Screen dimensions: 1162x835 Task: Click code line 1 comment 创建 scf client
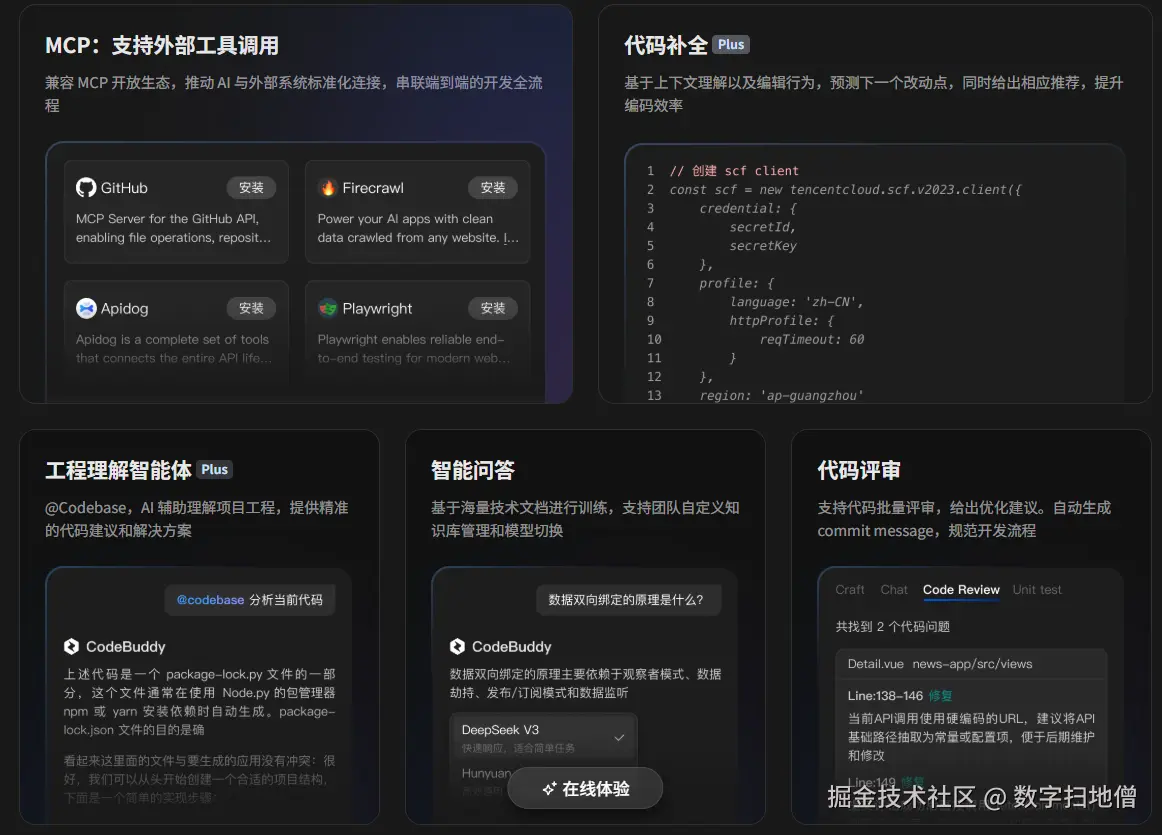[x=734, y=170]
